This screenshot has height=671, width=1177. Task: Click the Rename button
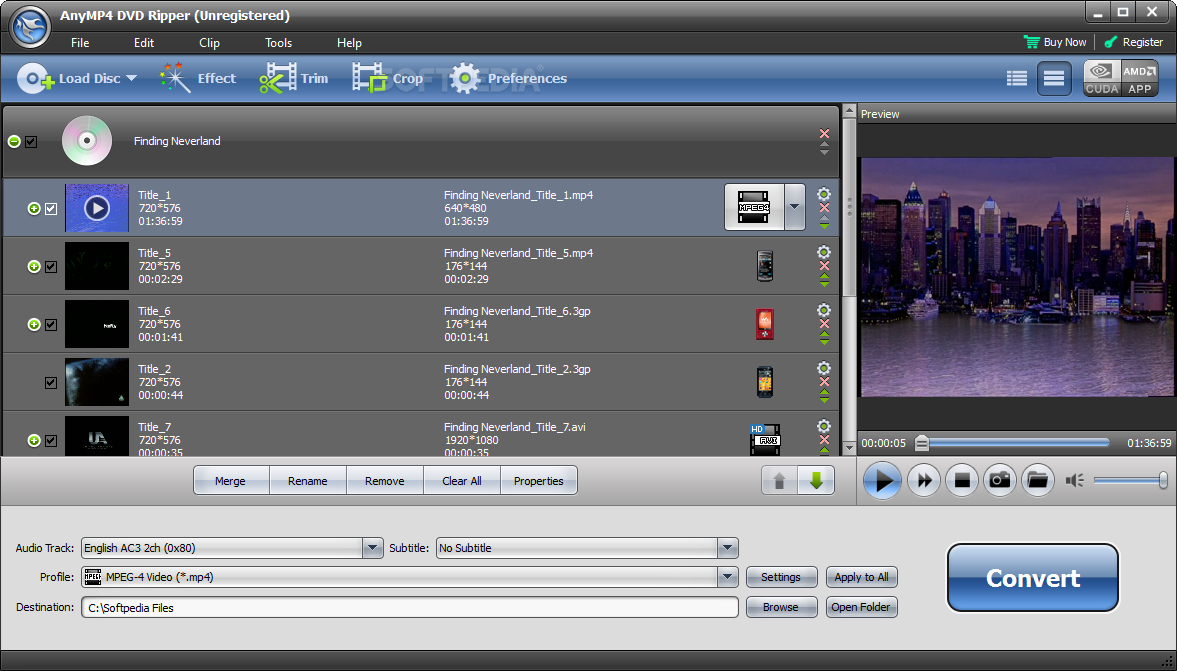coord(308,481)
